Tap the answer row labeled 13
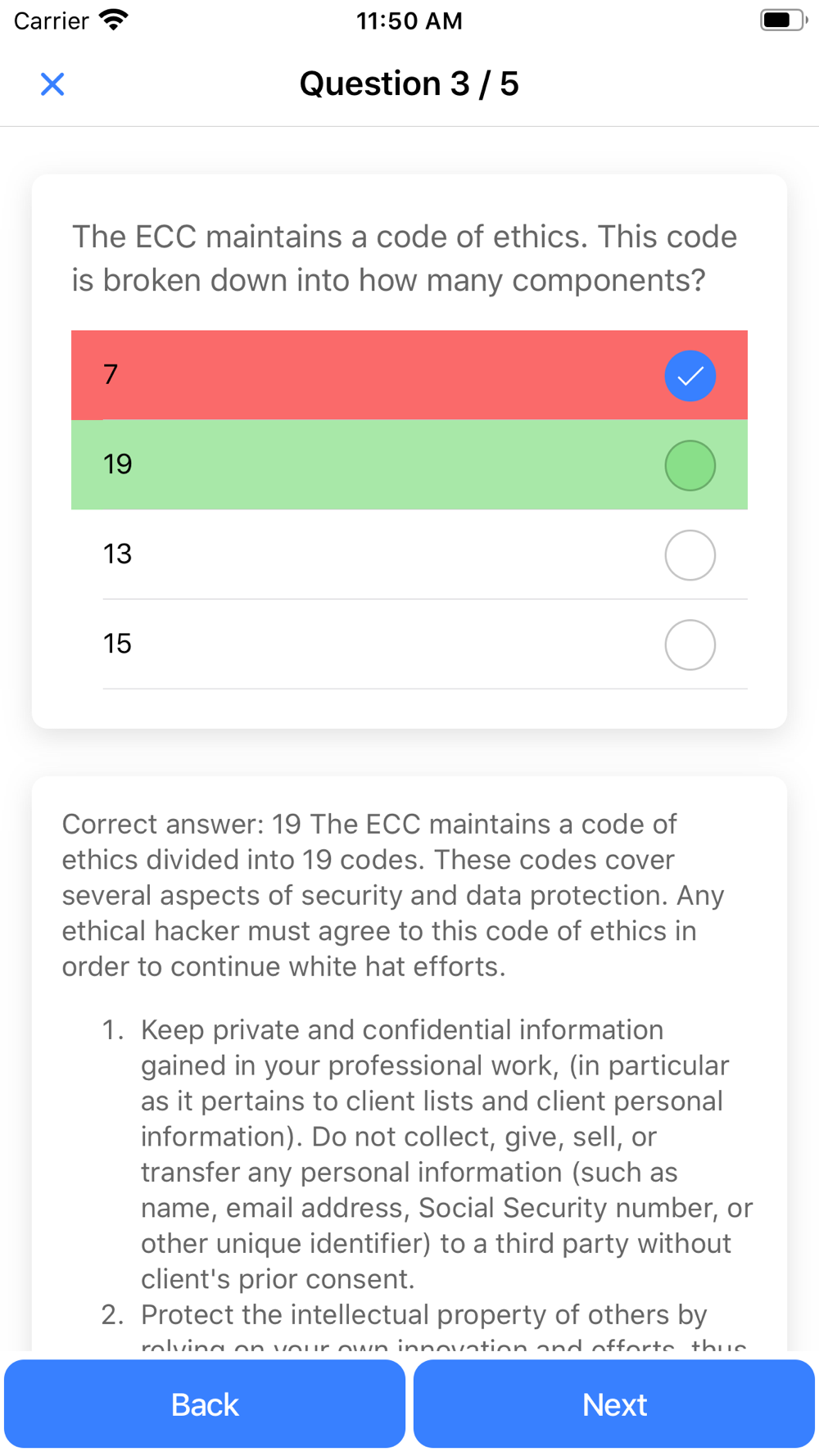This screenshot has width=819, height=1456. (x=409, y=554)
